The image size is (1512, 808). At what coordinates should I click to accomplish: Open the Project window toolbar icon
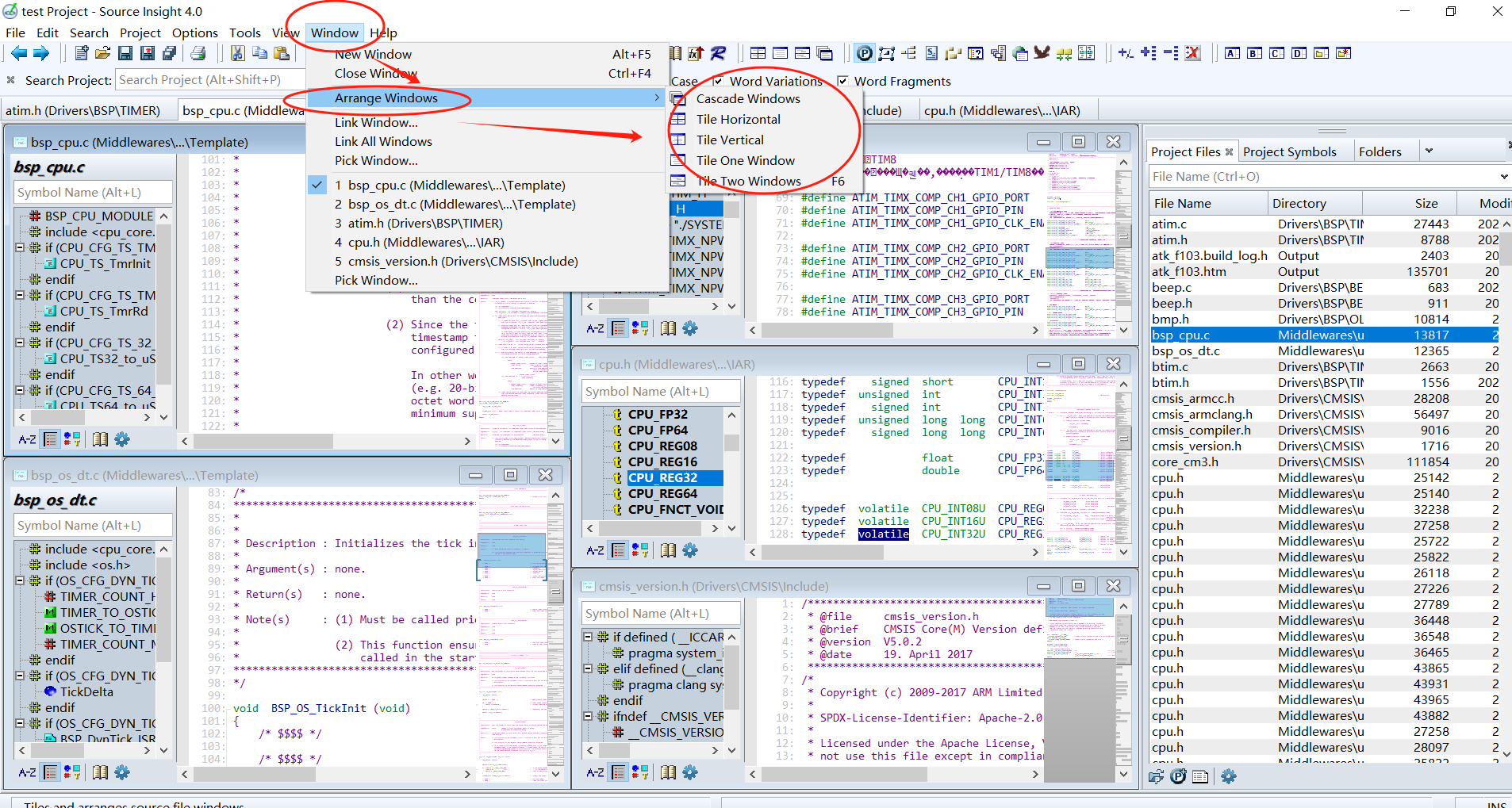[865, 53]
